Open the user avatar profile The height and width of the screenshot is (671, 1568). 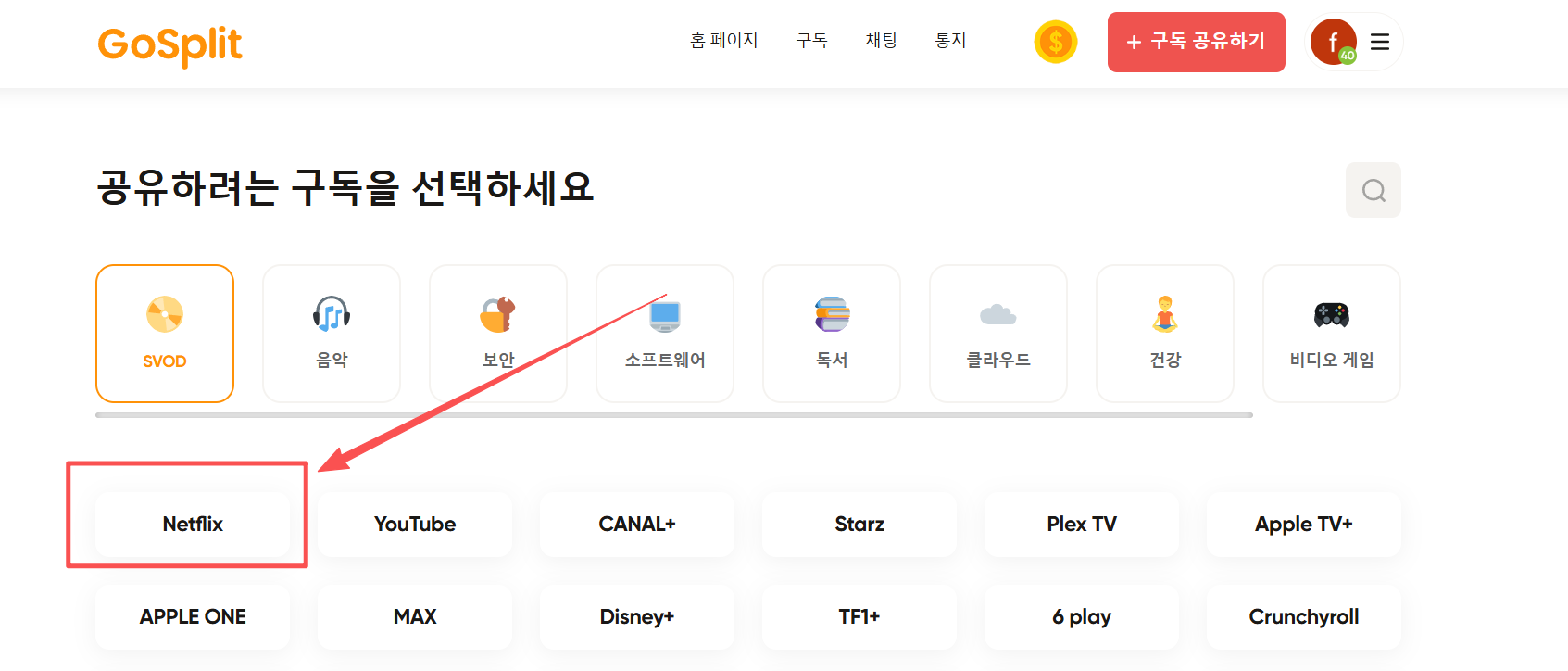(x=1334, y=42)
